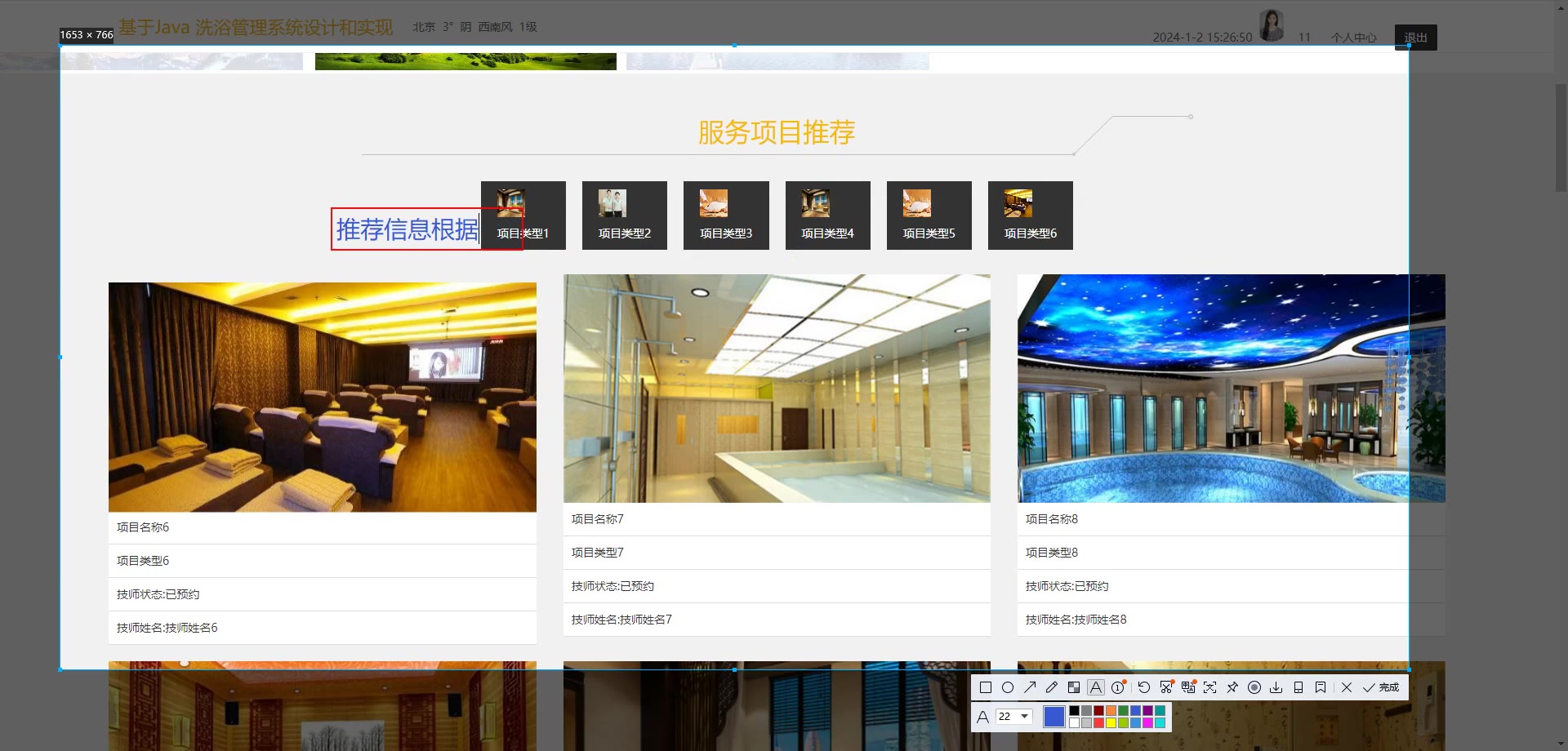Open the translate text tool

coord(1188,687)
